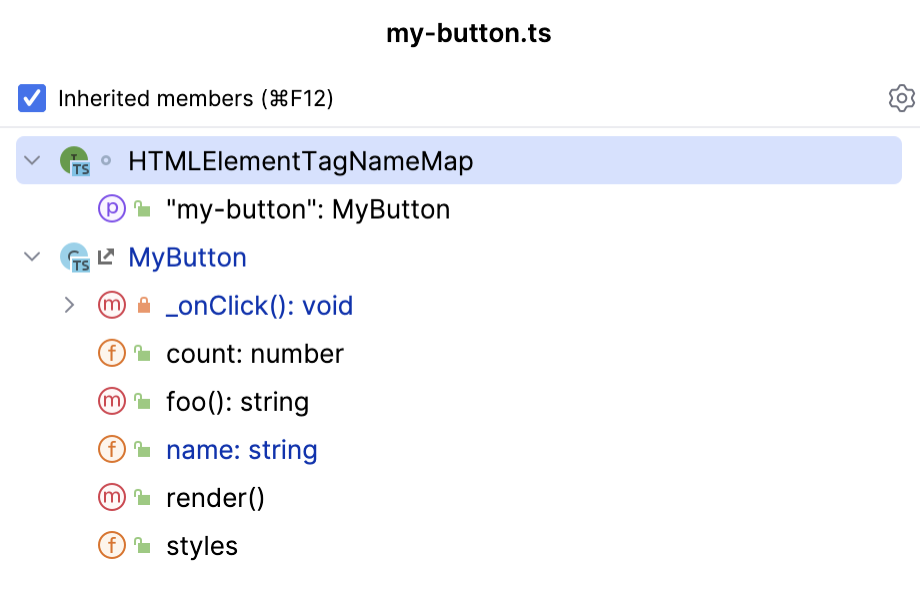Collapse the HTMLElementTagNameMap node
Viewport: 920px width, 600px height.
coord(31,160)
